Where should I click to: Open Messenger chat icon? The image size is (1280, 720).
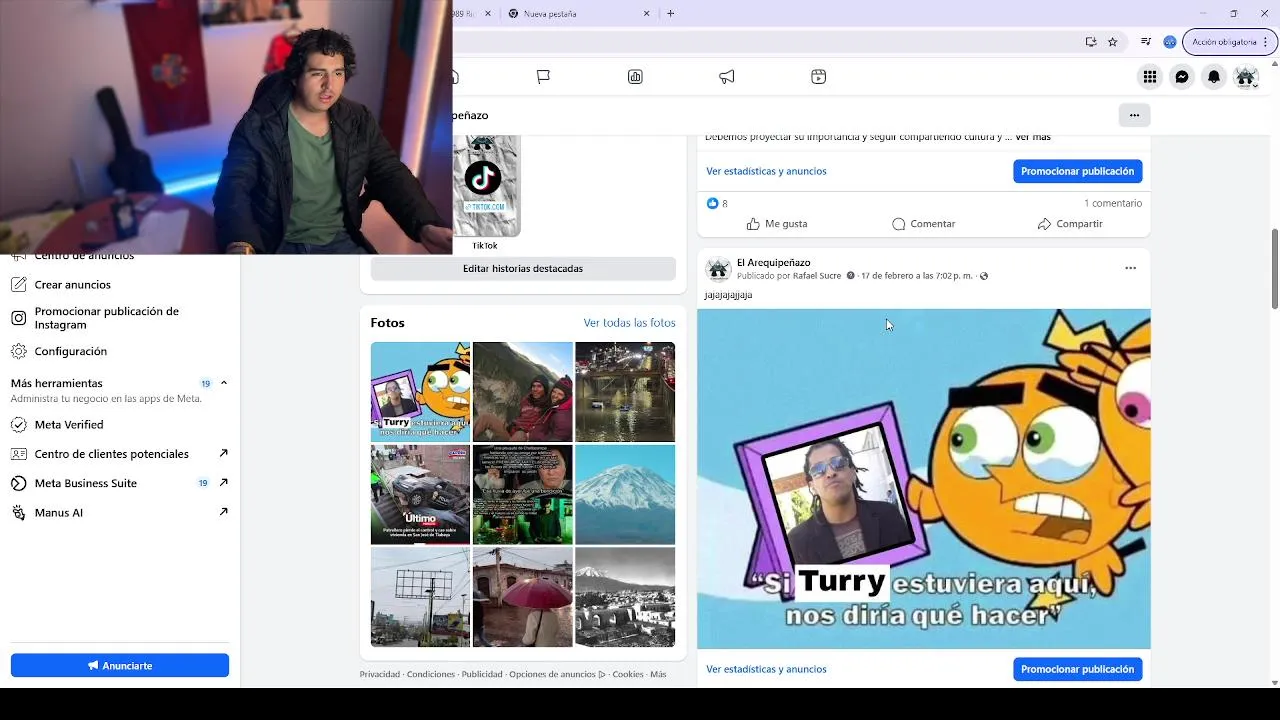(1182, 77)
